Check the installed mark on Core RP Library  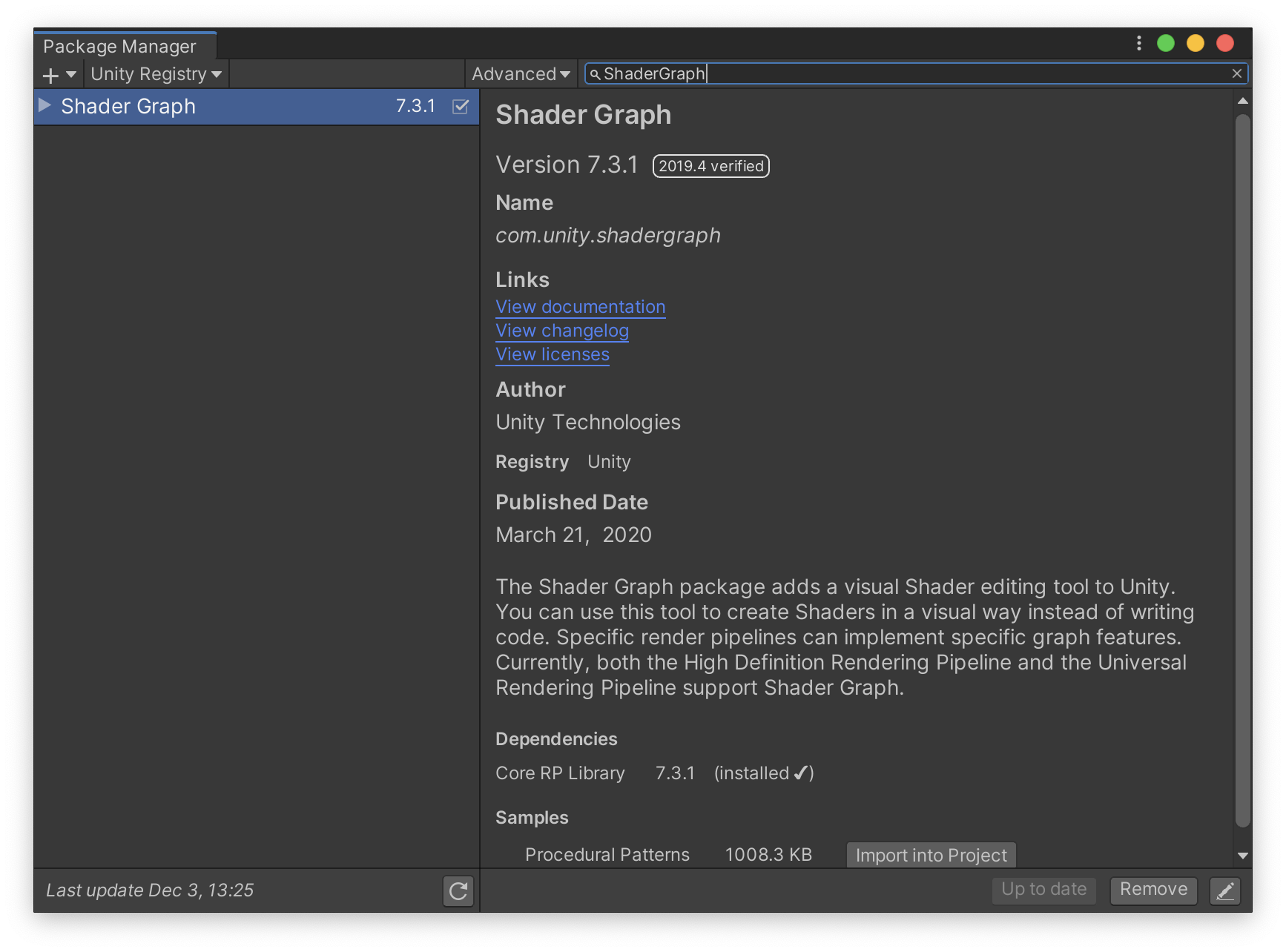(x=802, y=773)
